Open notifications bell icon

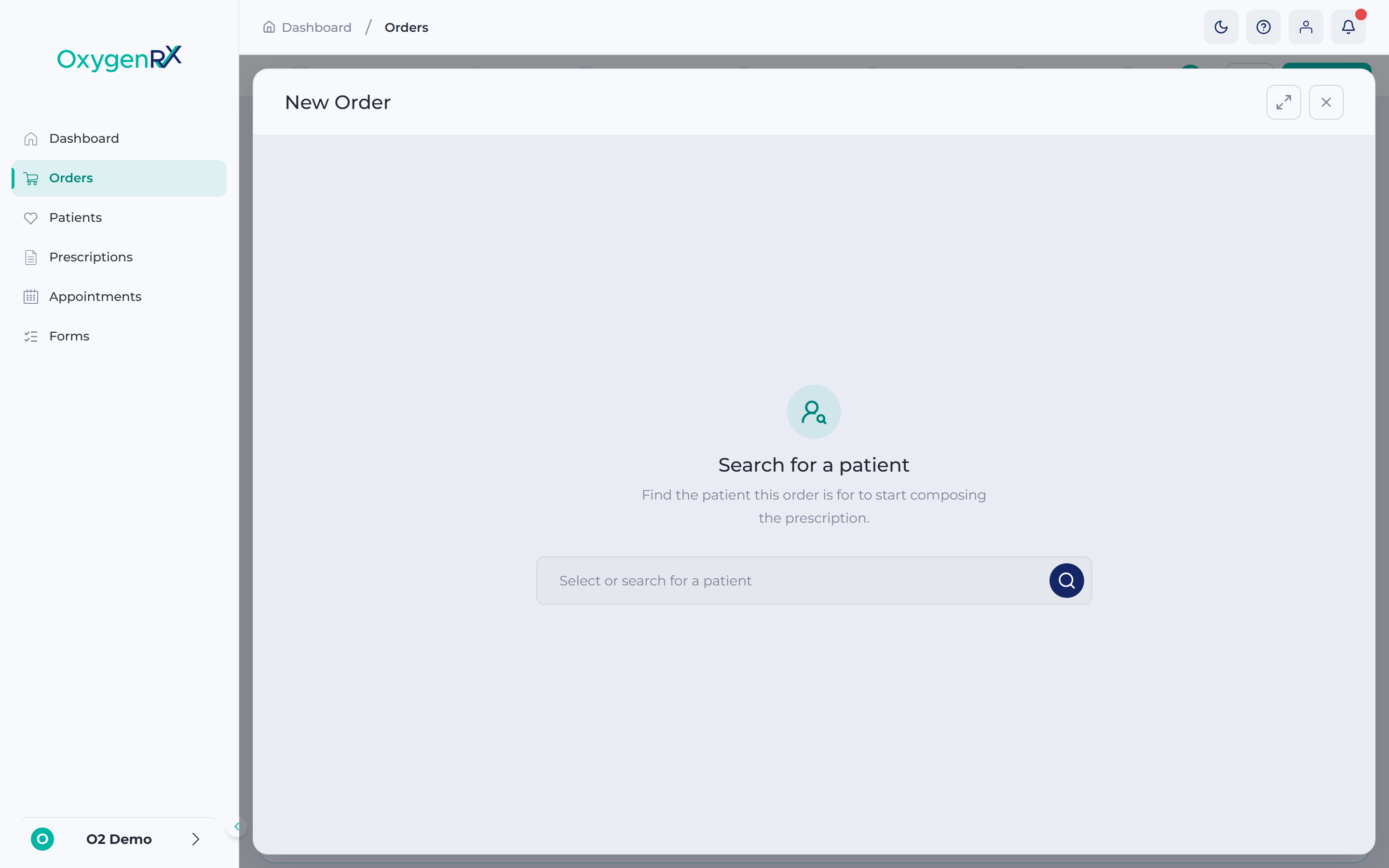(1348, 27)
